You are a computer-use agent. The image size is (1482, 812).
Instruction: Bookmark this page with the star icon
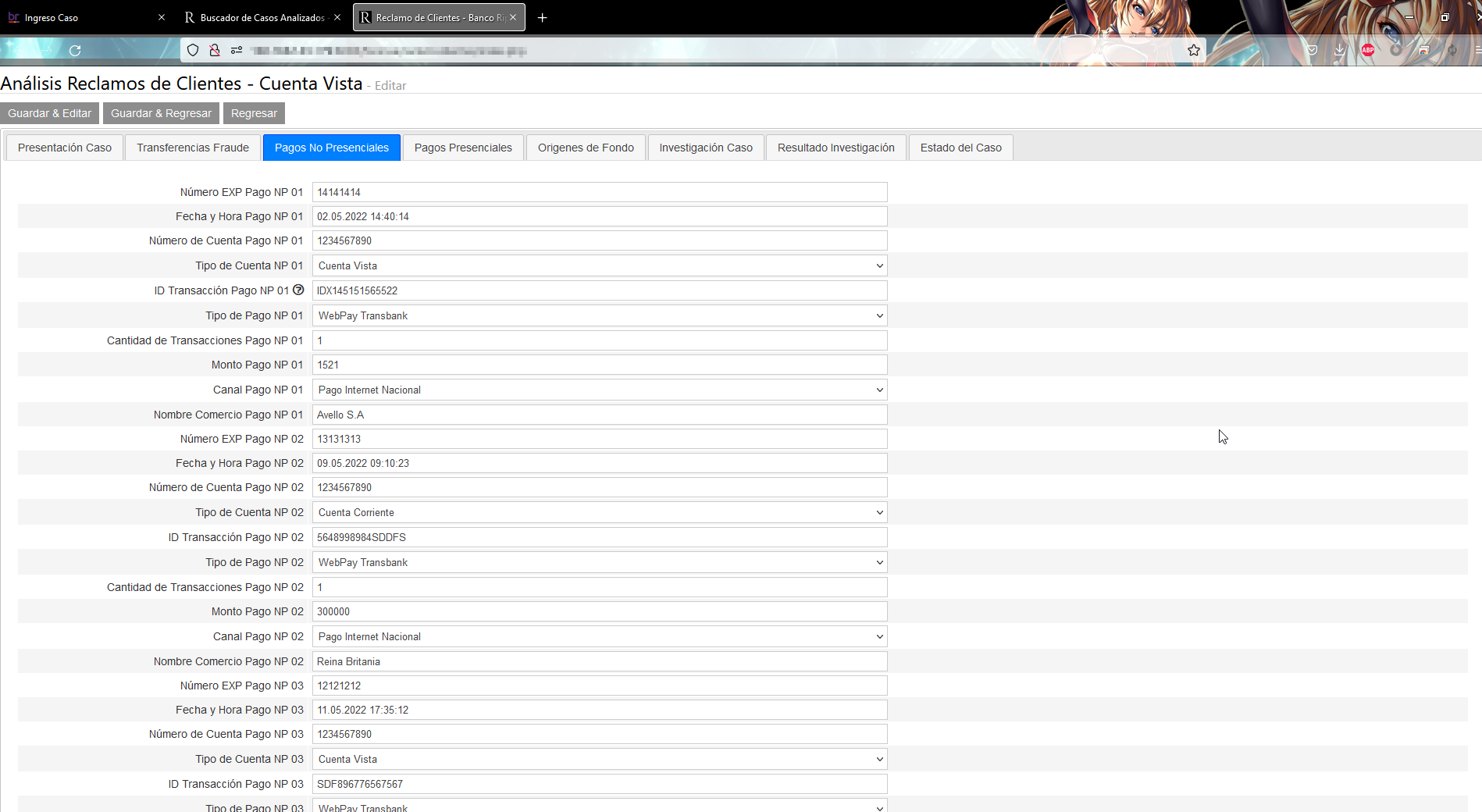pos(1194,51)
